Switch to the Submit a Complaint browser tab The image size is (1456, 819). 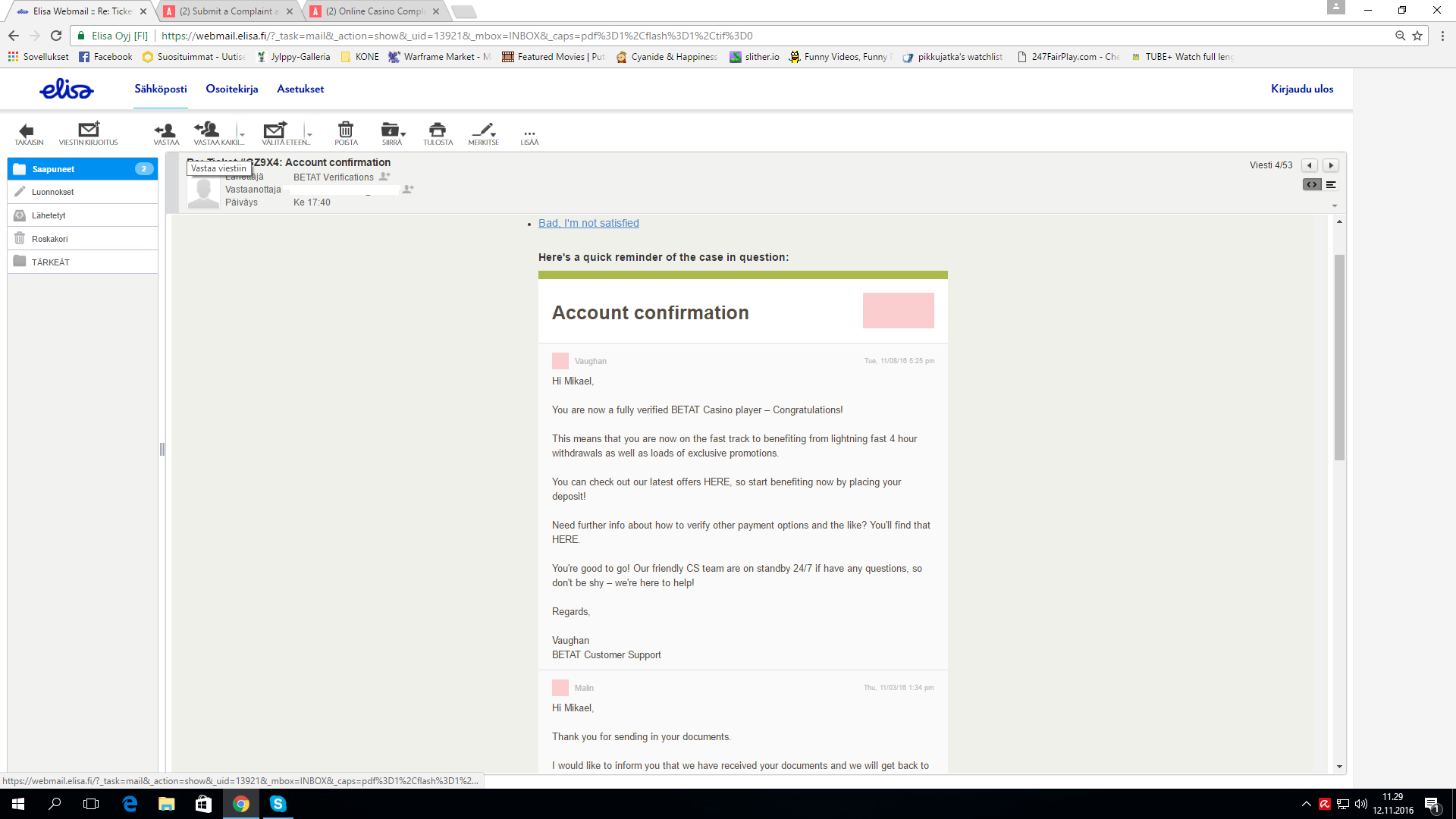point(227,11)
